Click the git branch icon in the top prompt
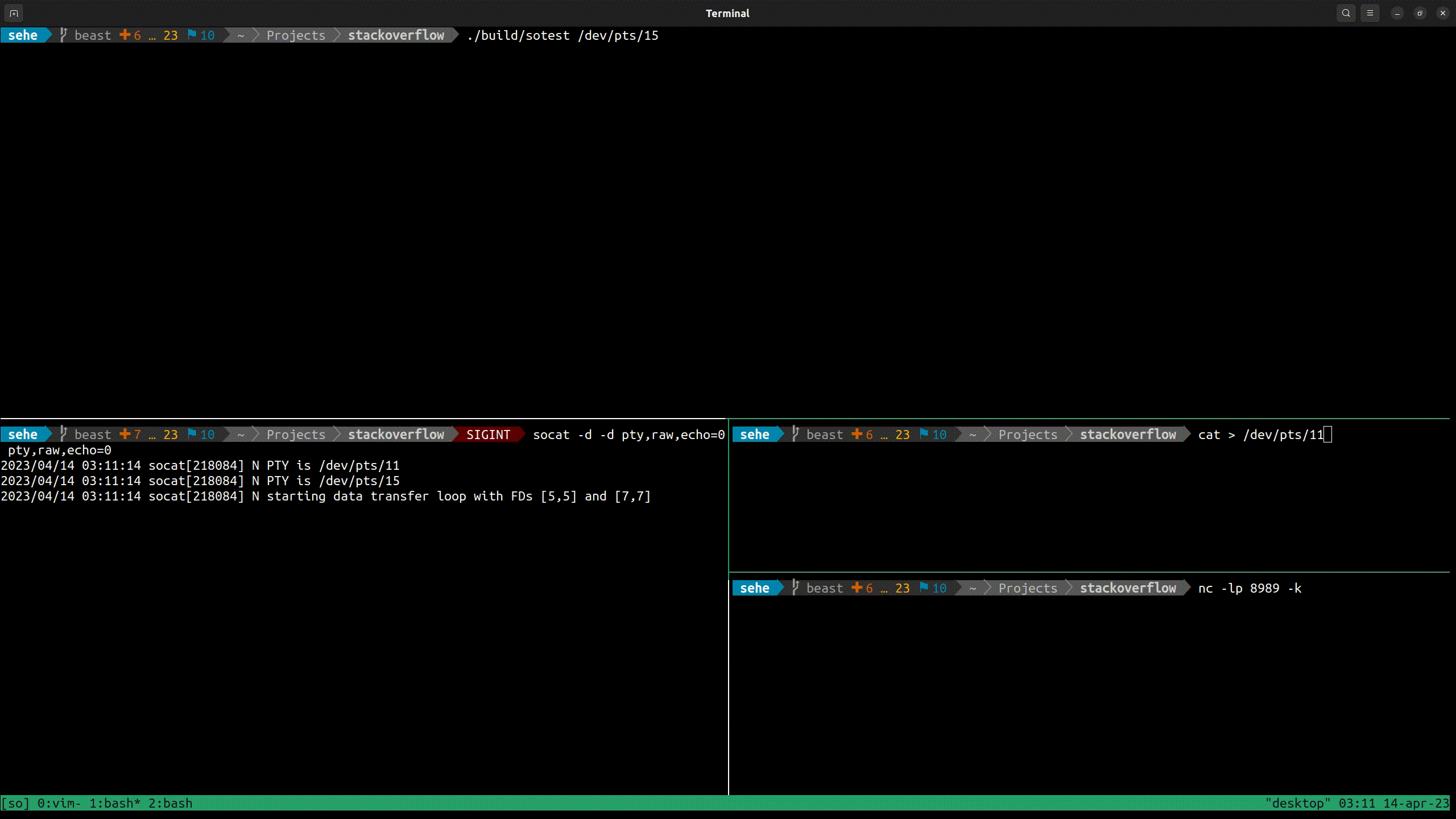This screenshot has height=819, width=1456. coord(63,35)
